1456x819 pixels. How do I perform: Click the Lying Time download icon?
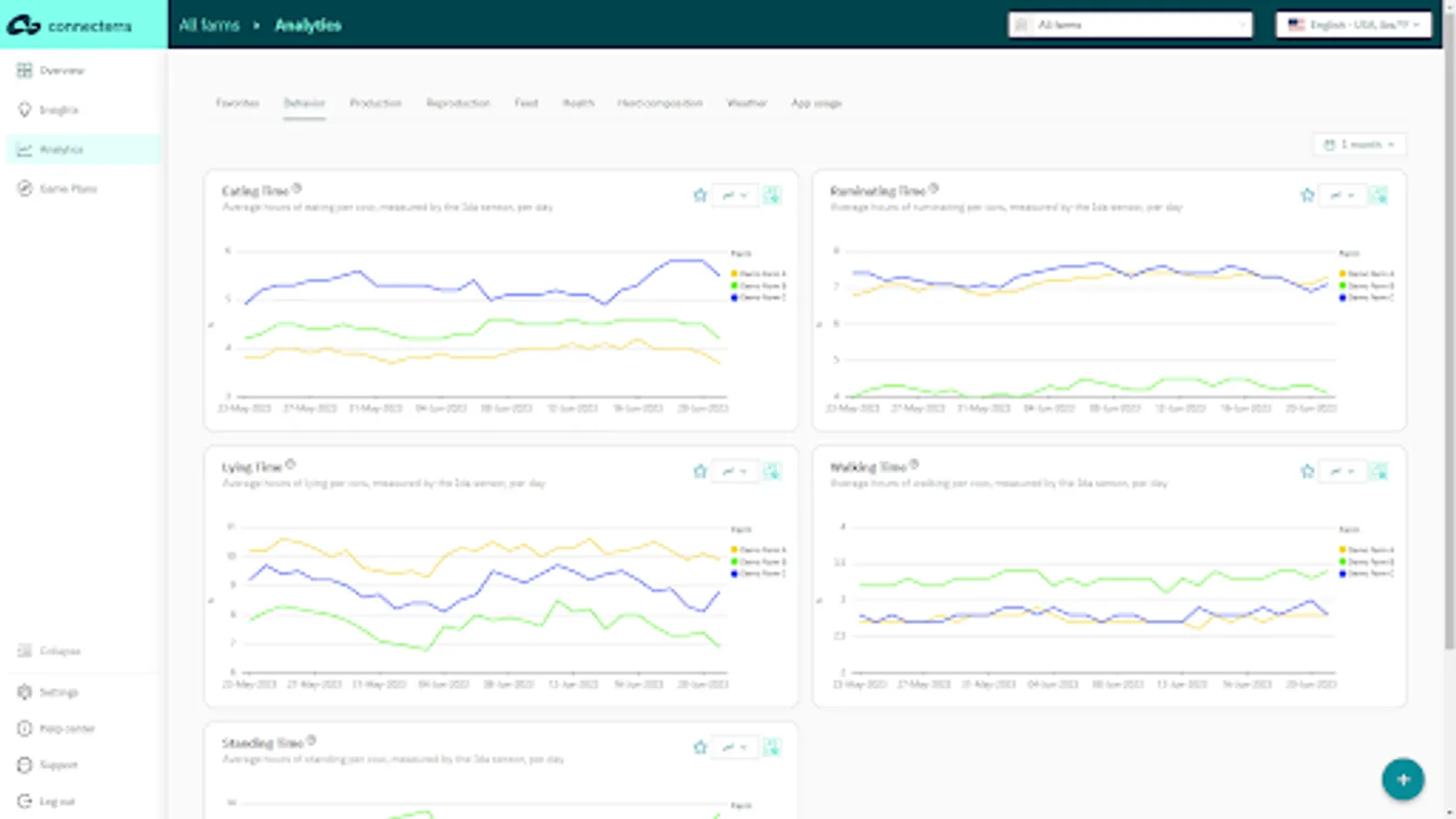[x=772, y=471]
